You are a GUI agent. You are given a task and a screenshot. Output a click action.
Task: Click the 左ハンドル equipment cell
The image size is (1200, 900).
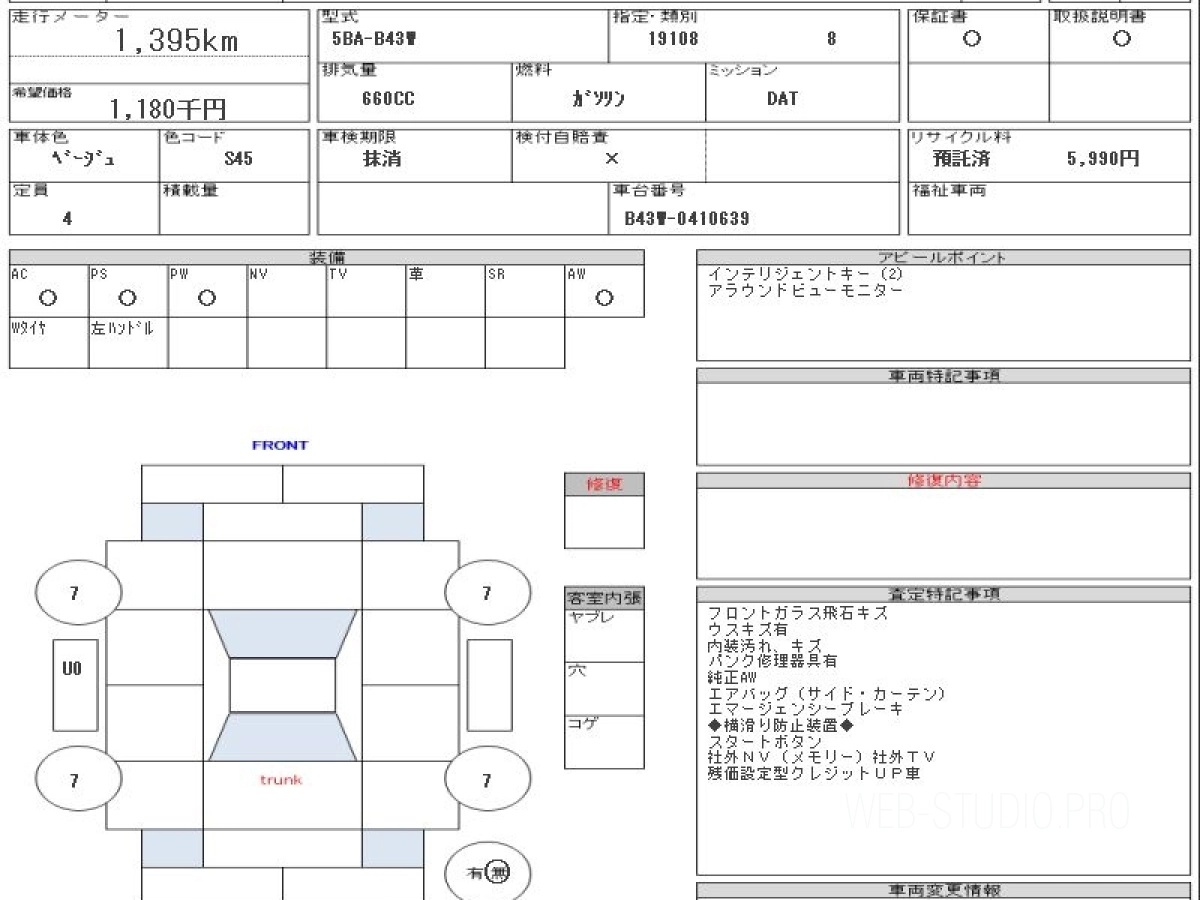[x=128, y=342]
